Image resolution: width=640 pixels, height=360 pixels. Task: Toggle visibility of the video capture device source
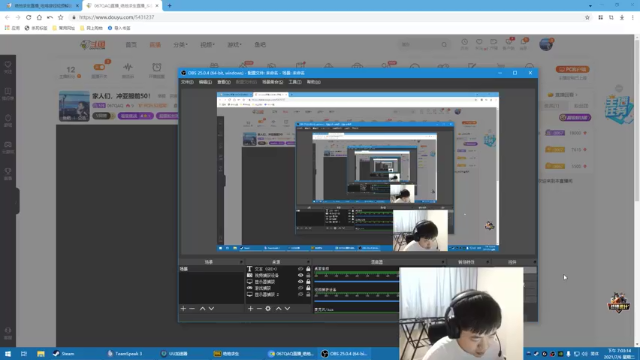(300, 275)
